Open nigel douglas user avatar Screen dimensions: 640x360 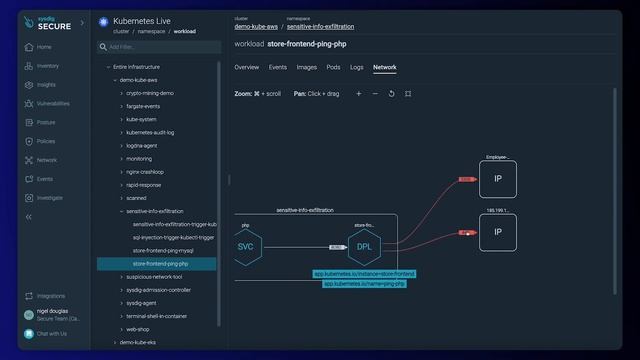coord(29,315)
